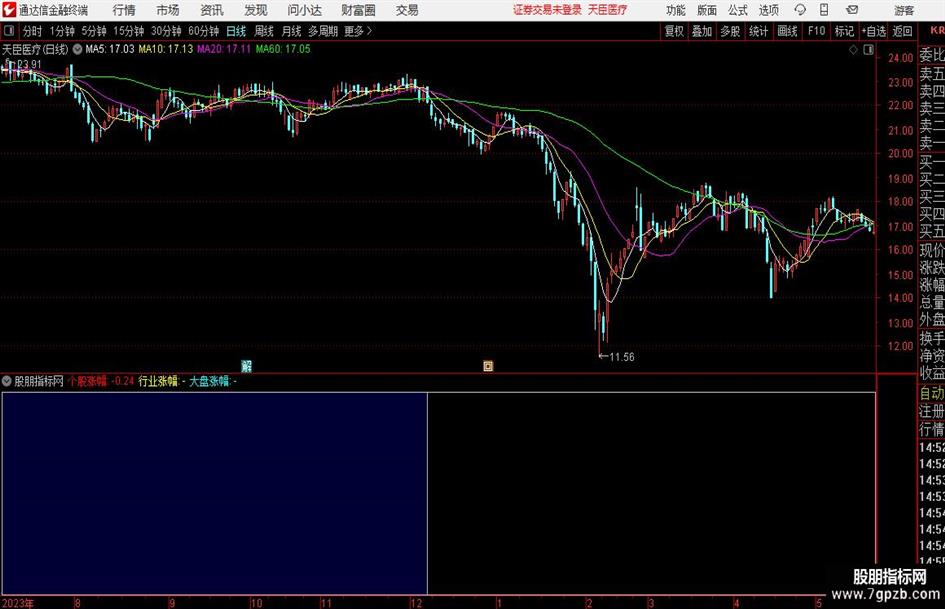Switch to 60分钟 period

coord(203,31)
